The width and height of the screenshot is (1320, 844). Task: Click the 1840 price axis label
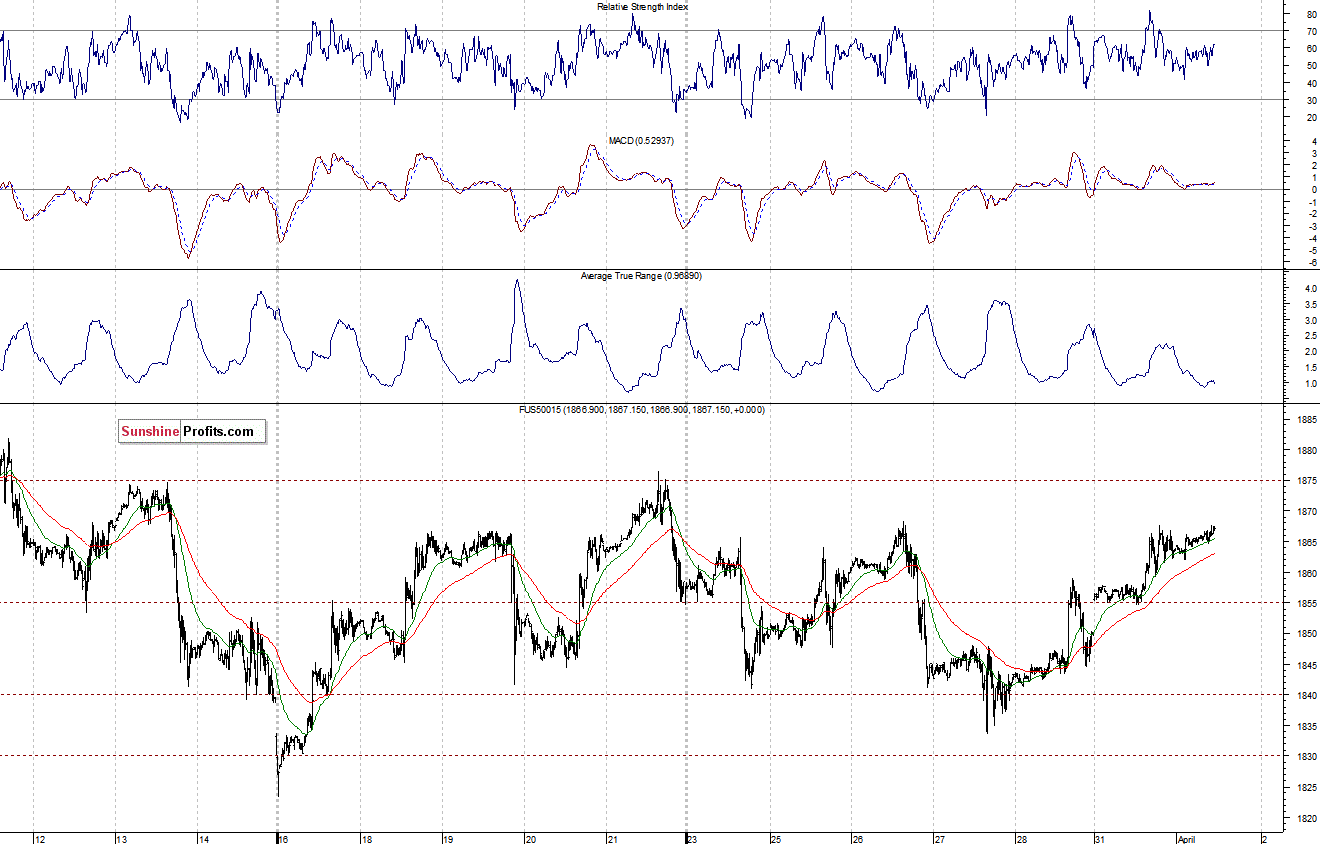coord(1307,696)
